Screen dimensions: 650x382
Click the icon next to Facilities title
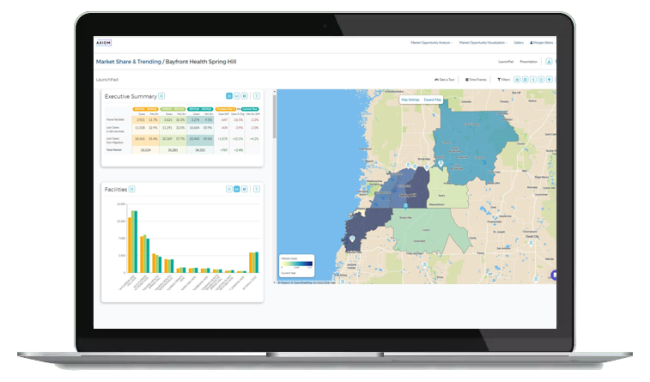pos(132,189)
